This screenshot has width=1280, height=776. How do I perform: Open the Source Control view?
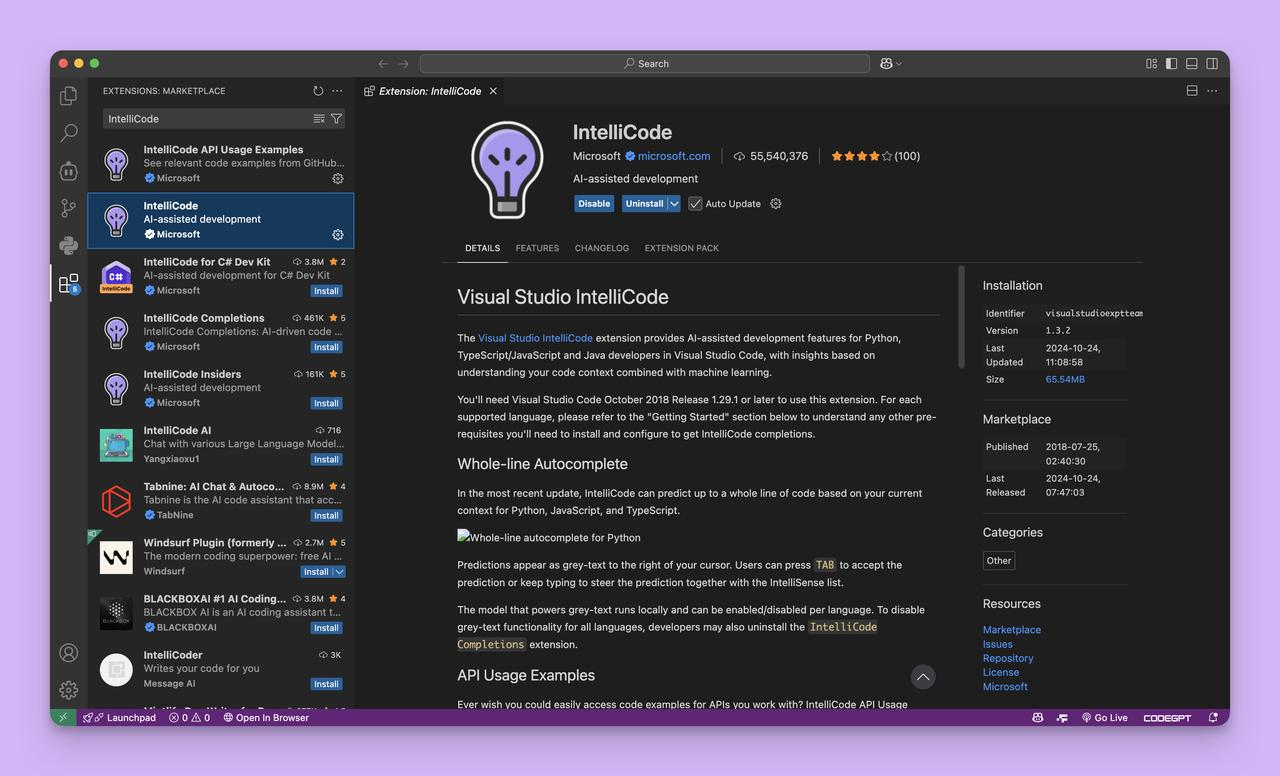pyautogui.click(x=68, y=208)
